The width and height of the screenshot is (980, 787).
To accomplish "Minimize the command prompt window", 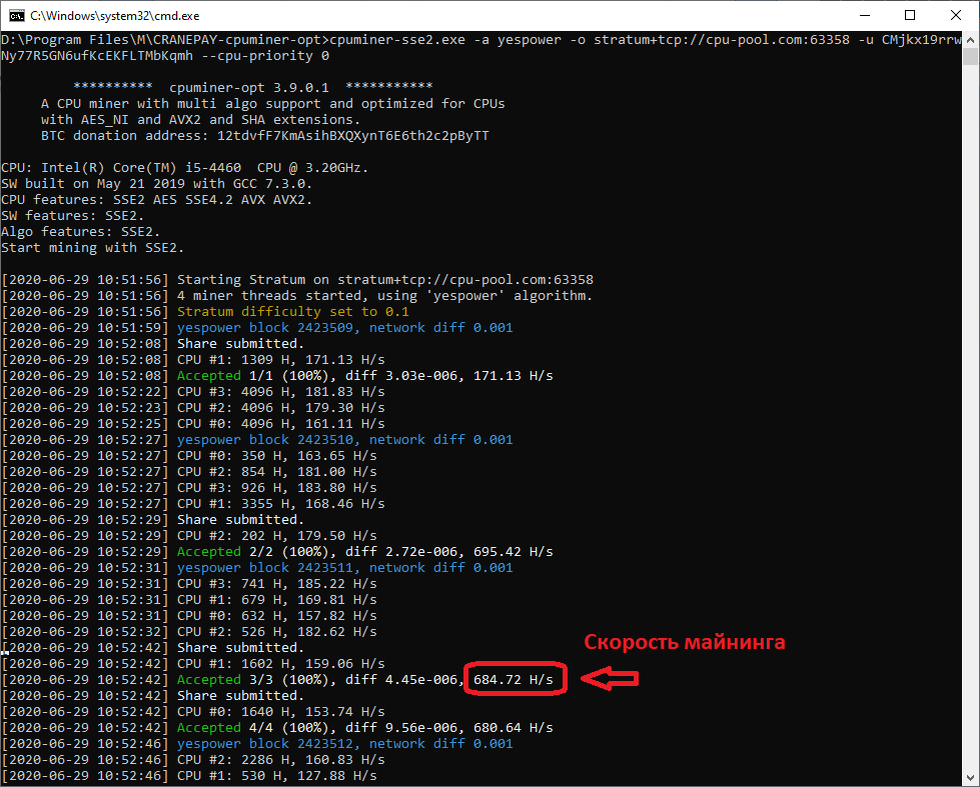I will pos(865,16).
